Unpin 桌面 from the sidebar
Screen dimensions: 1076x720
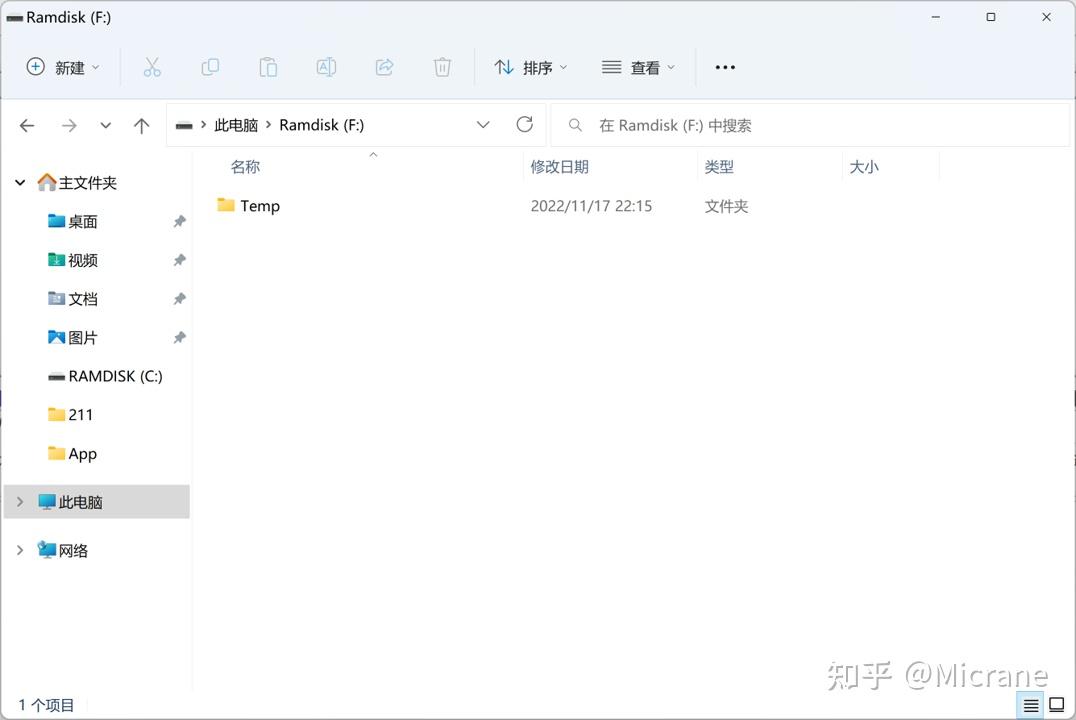(x=179, y=221)
